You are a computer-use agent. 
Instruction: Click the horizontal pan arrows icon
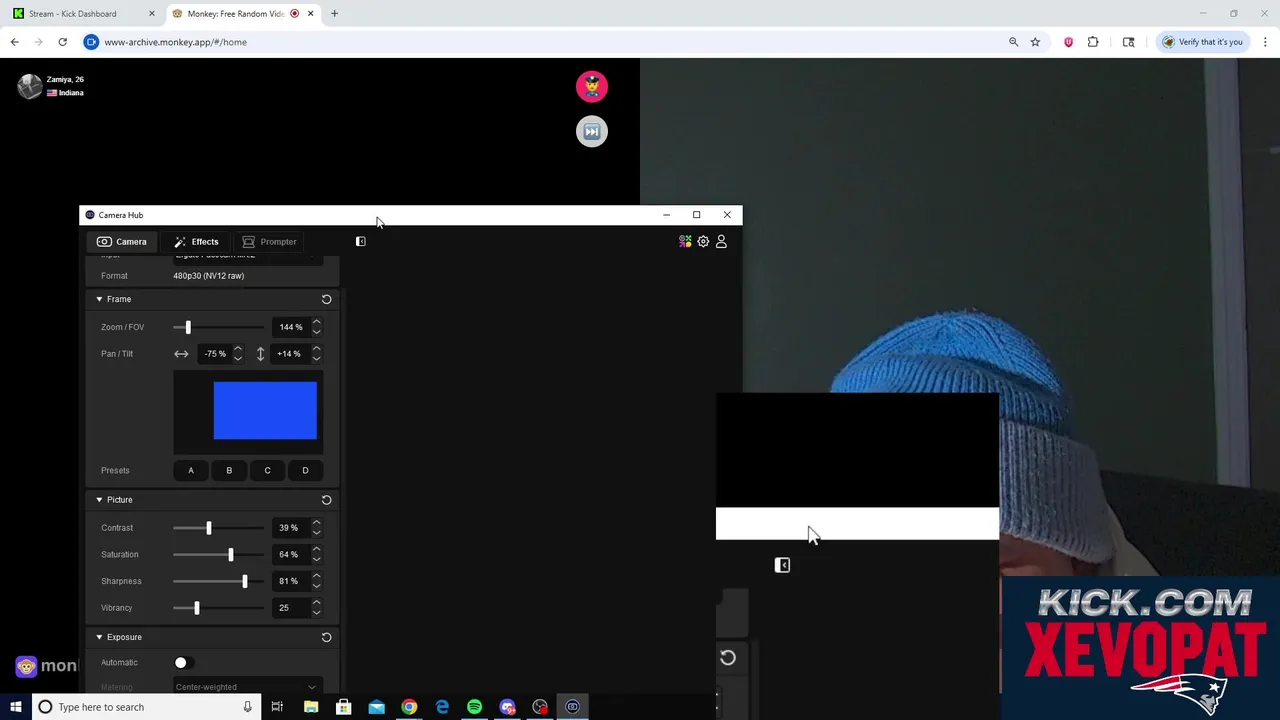click(x=181, y=354)
